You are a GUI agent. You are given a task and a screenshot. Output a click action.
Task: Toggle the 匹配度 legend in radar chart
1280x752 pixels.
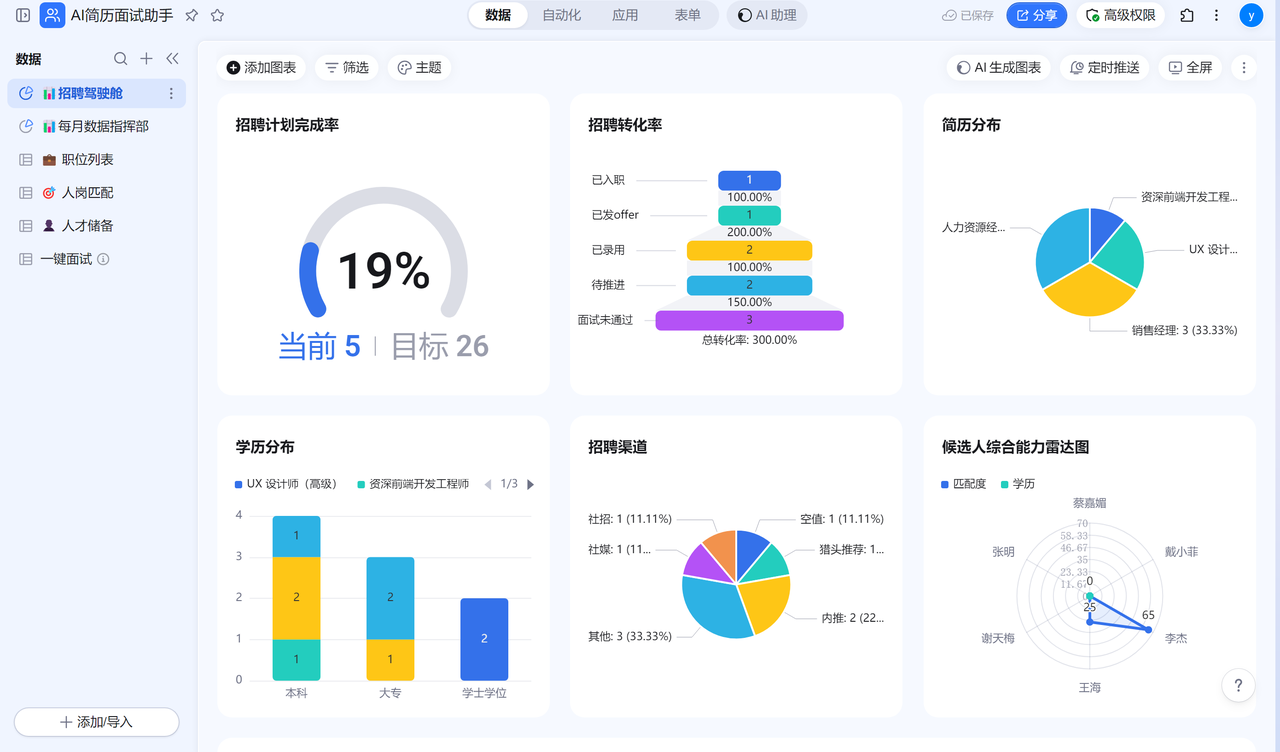pos(964,484)
